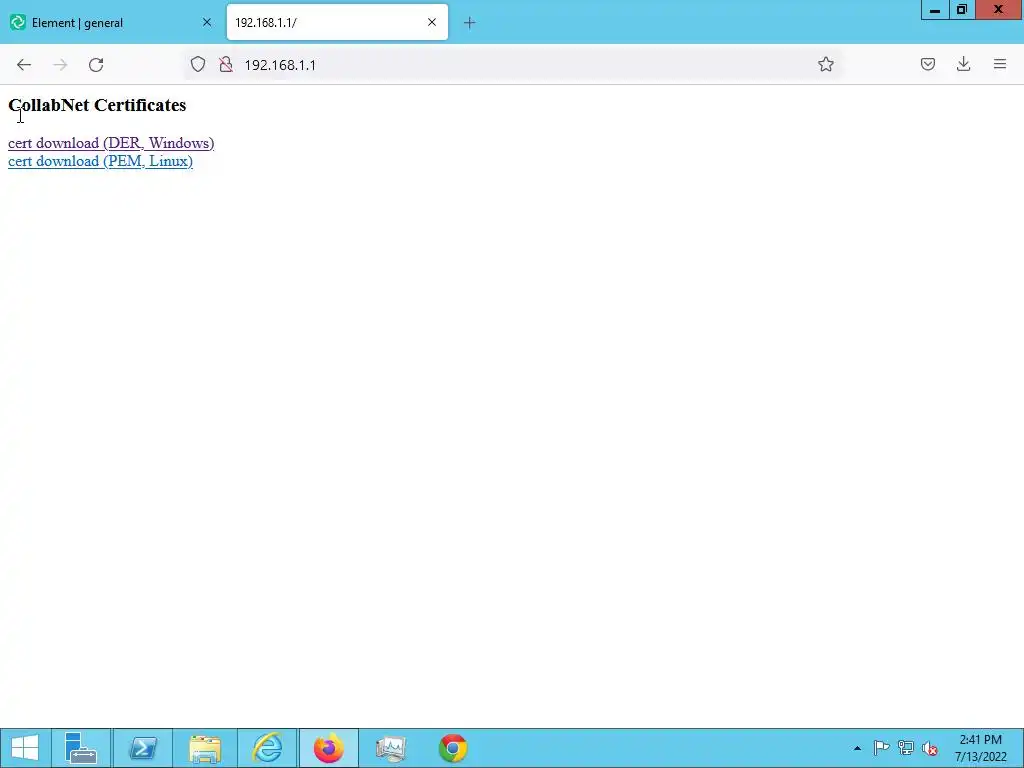Go back to the previous page
This screenshot has width=1024, height=768.
(x=24, y=65)
